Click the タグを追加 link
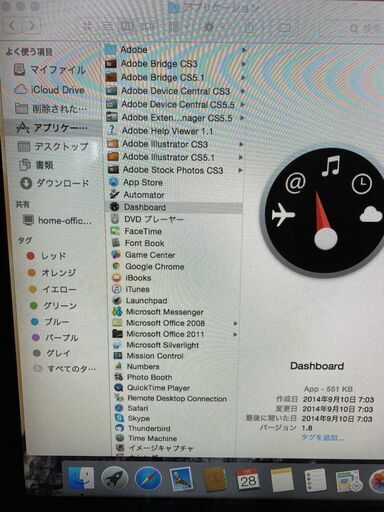Viewport: 384px width, 512px height. pyautogui.click(x=323, y=437)
